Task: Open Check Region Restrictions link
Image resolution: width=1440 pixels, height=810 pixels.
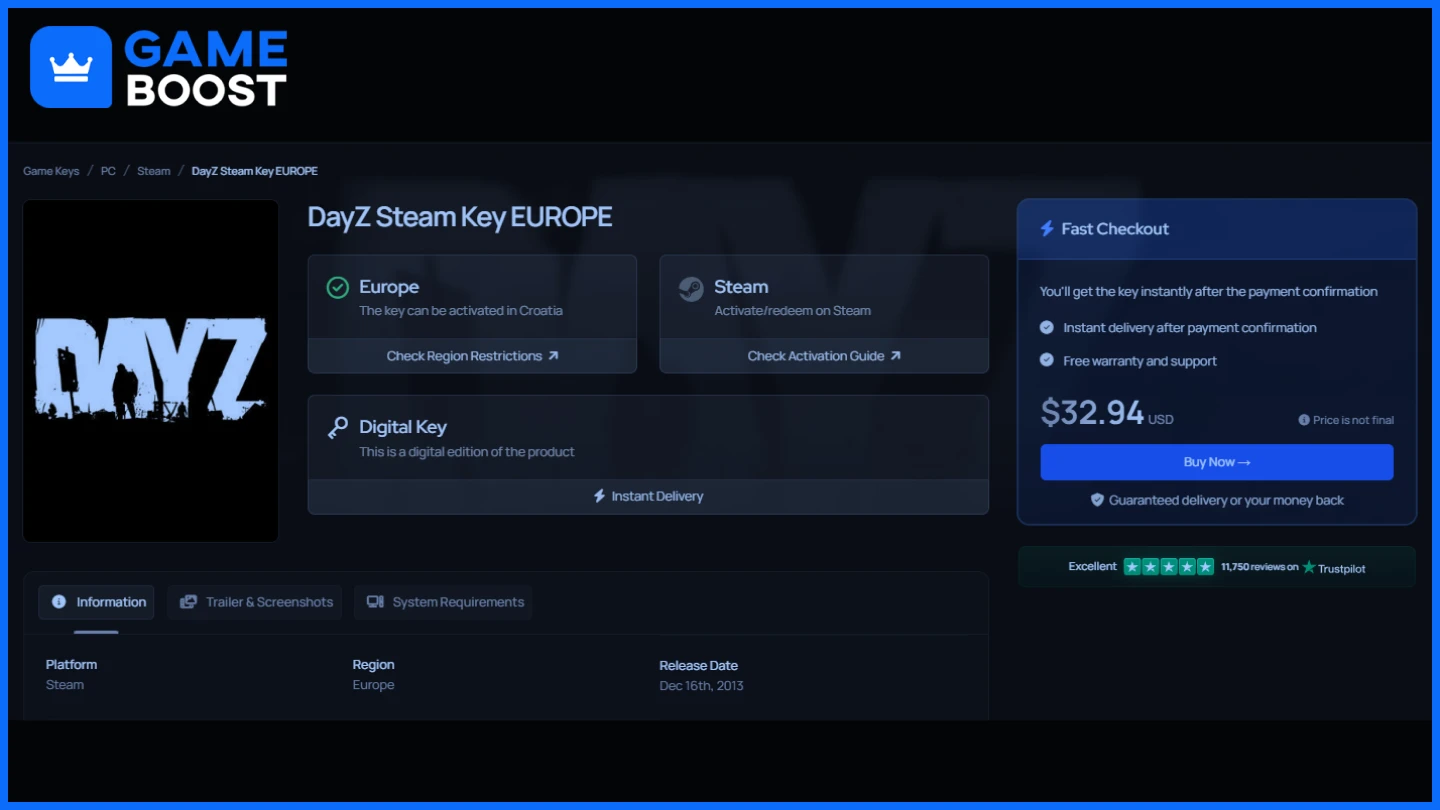Action: (472, 356)
